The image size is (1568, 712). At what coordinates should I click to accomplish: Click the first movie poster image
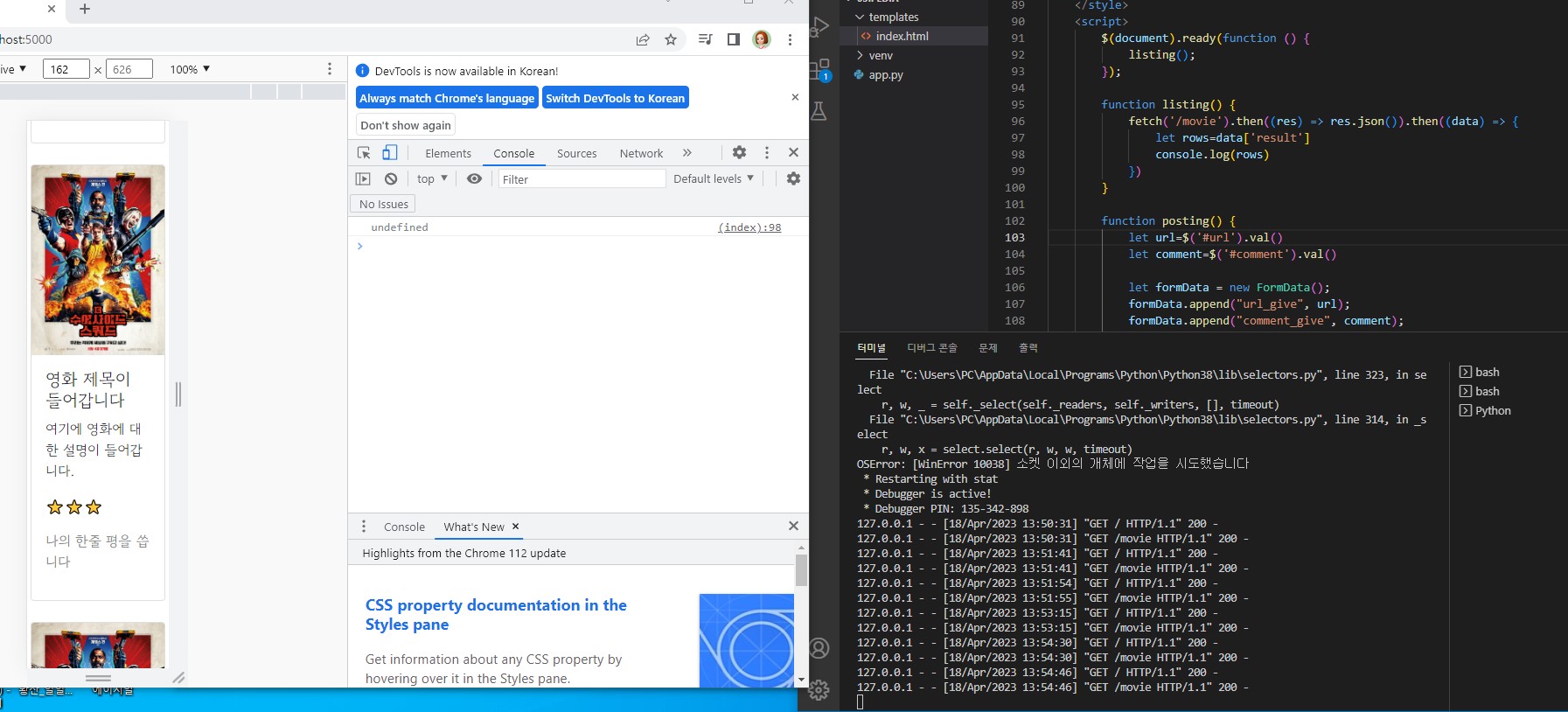(x=98, y=260)
